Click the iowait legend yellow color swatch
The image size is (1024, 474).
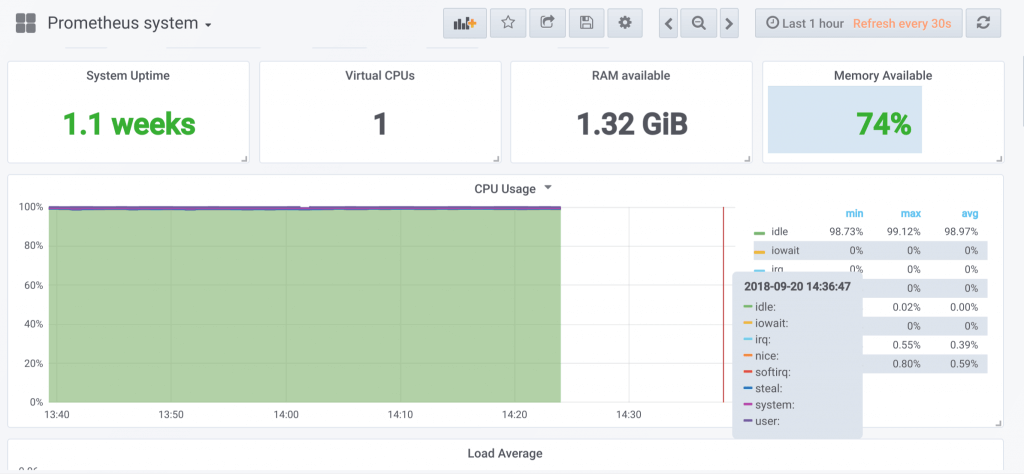click(x=759, y=252)
